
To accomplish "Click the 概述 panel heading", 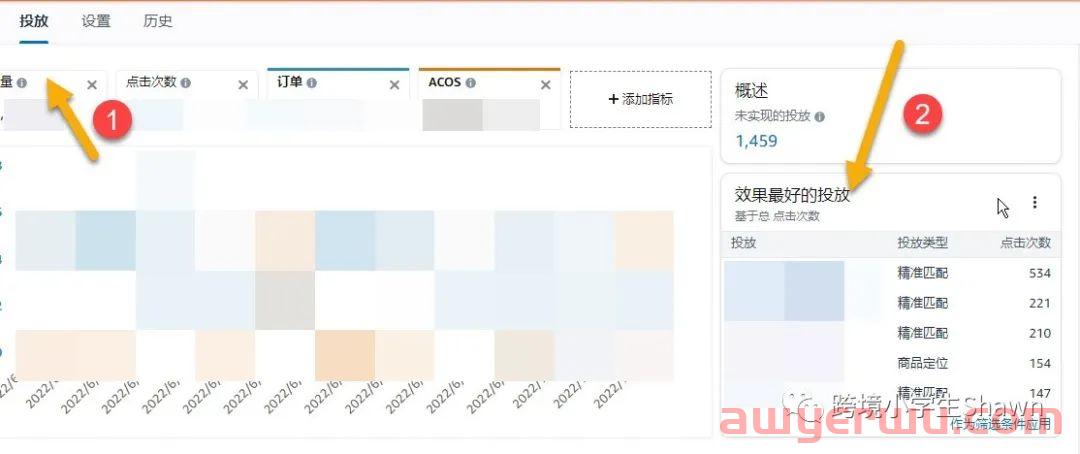I will [751, 91].
